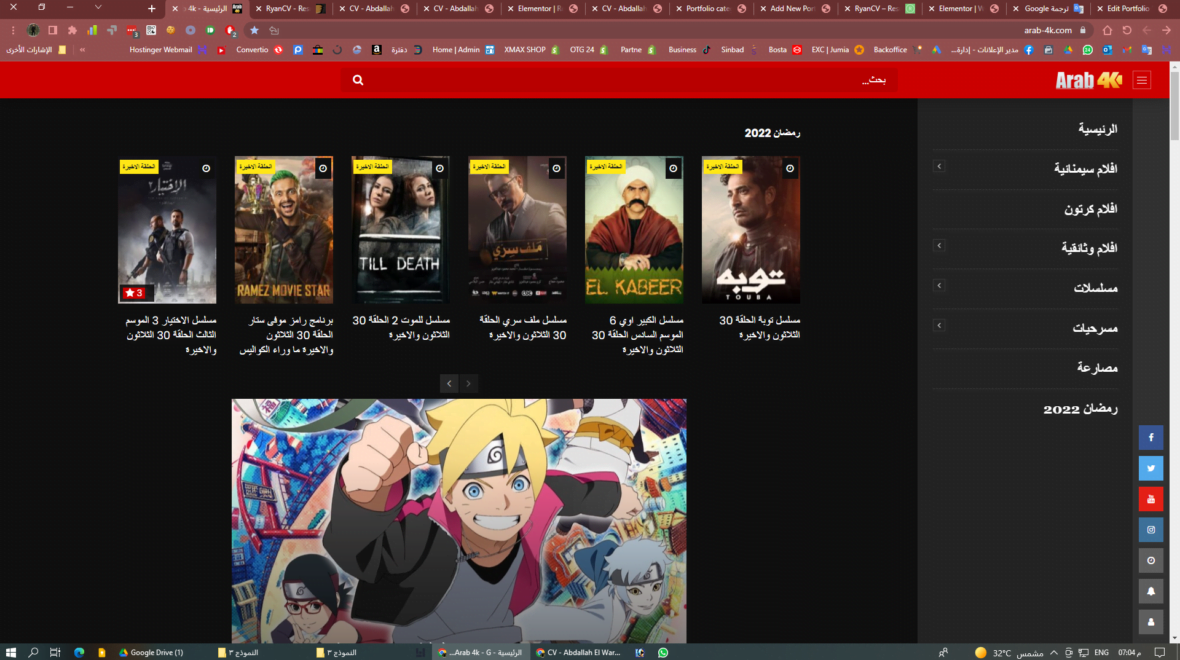This screenshot has height=660, width=1180.
Task: Expand the مسلسلات submenu chevron
Action: click(938, 286)
